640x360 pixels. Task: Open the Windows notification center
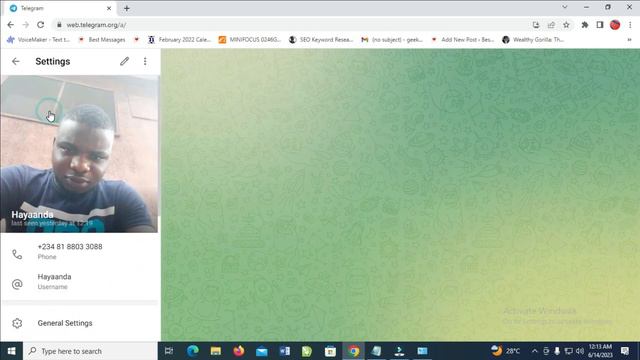[625, 351]
